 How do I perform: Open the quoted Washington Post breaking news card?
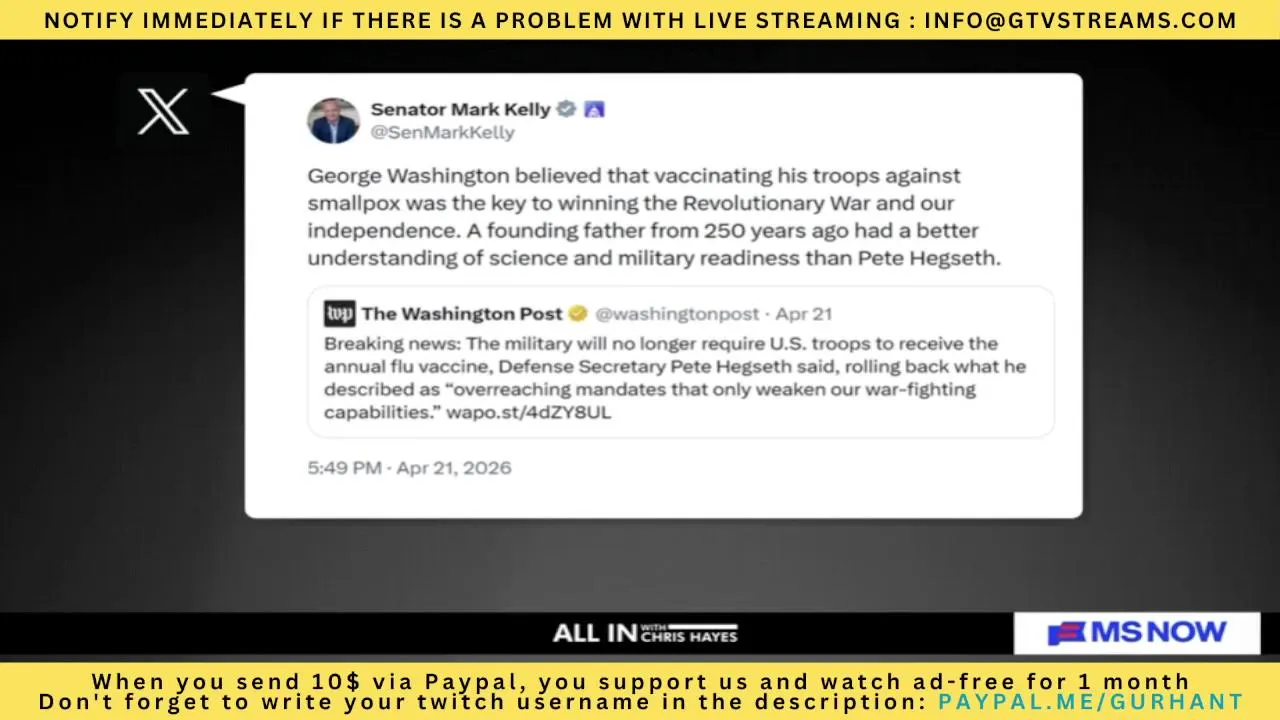(x=681, y=362)
